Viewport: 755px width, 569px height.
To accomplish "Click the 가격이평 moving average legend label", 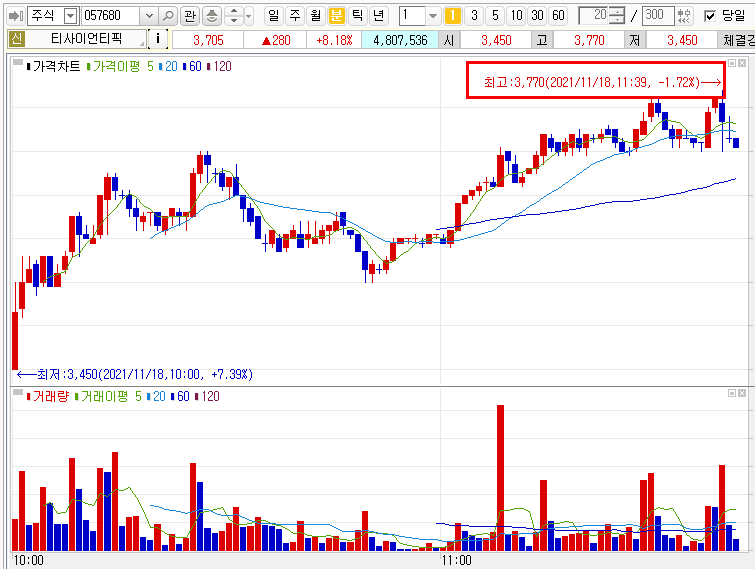I will (x=116, y=66).
